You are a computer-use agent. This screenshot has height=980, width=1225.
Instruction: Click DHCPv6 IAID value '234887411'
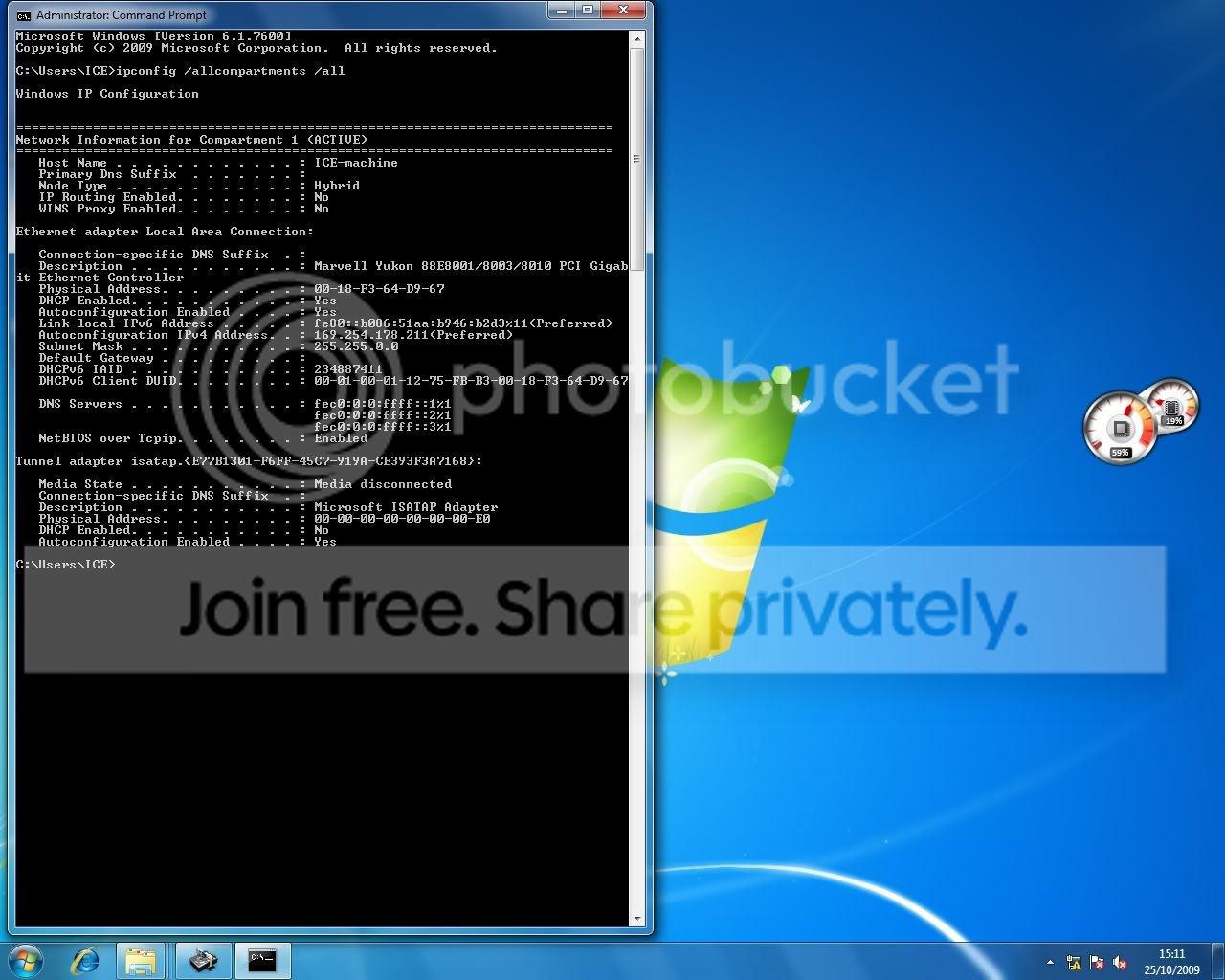point(348,369)
